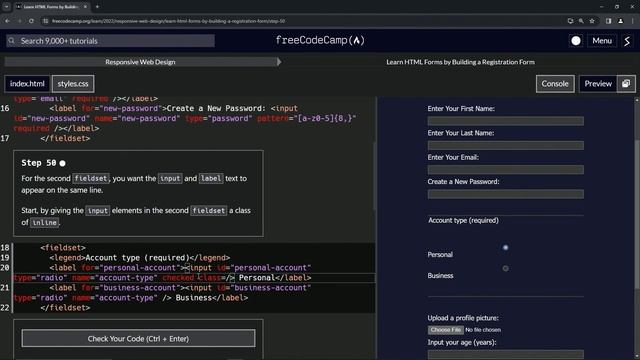This screenshot has height=360, width=640.
Task: Open the Menu button
Action: pos(602,41)
